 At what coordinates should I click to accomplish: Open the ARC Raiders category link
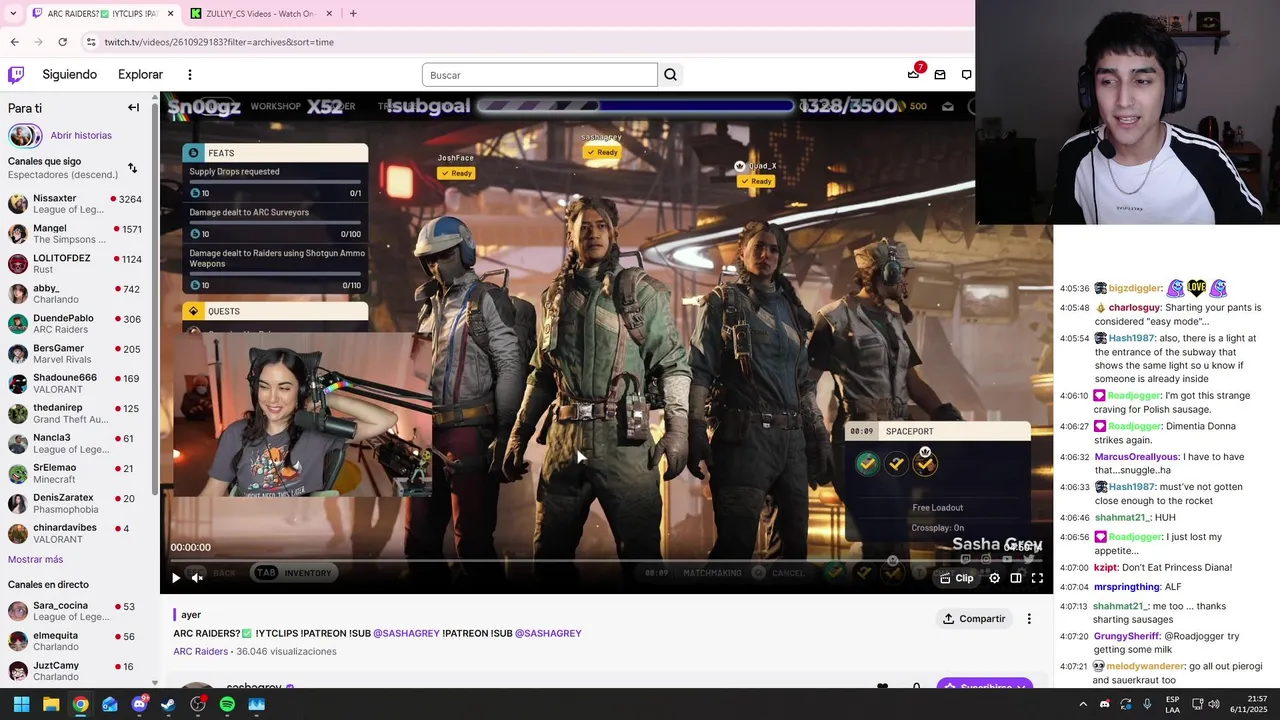click(x=201, y=651)
